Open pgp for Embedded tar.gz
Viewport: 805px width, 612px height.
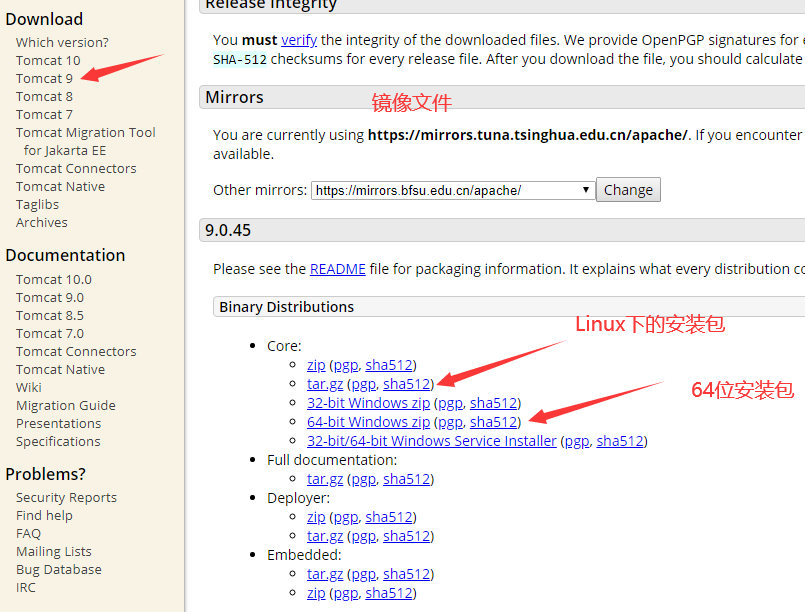point(364,574)
